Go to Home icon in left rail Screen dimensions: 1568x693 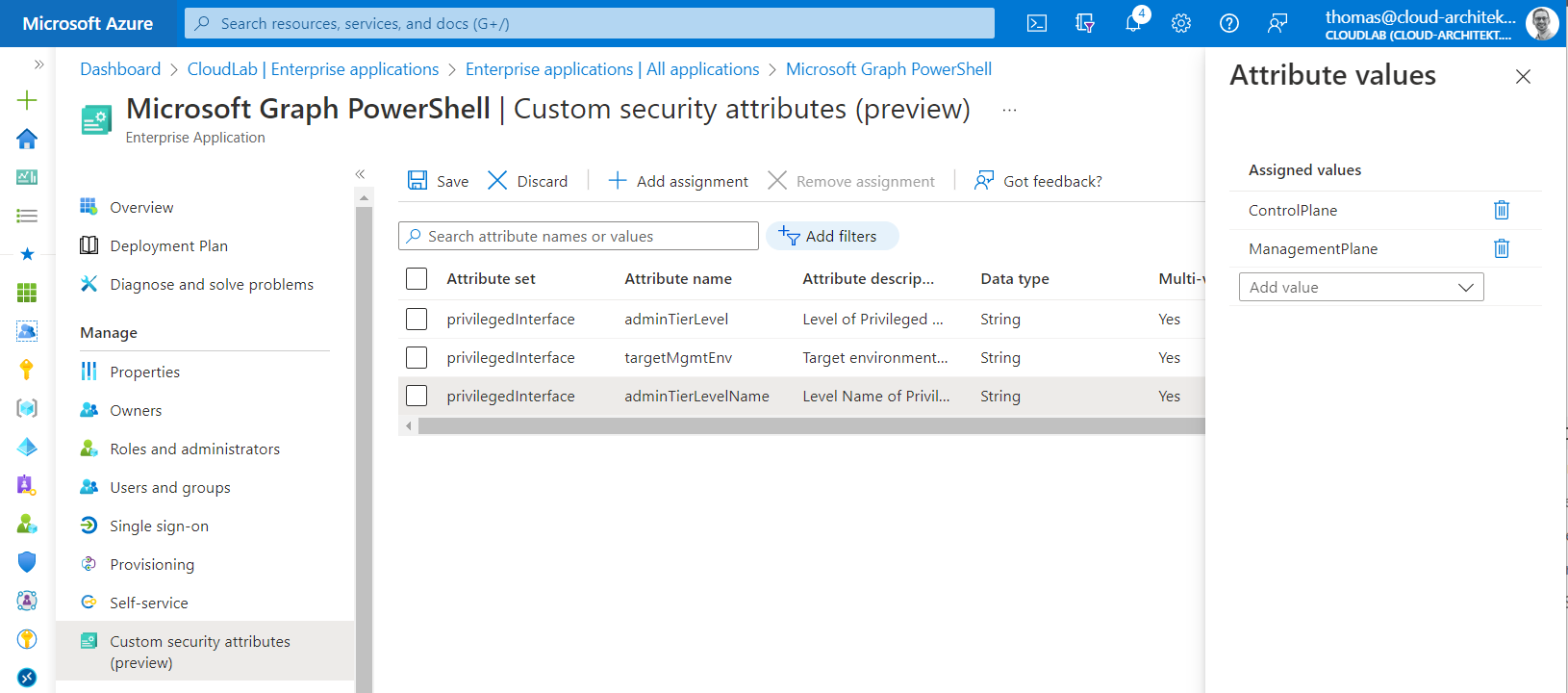point(27,139)
